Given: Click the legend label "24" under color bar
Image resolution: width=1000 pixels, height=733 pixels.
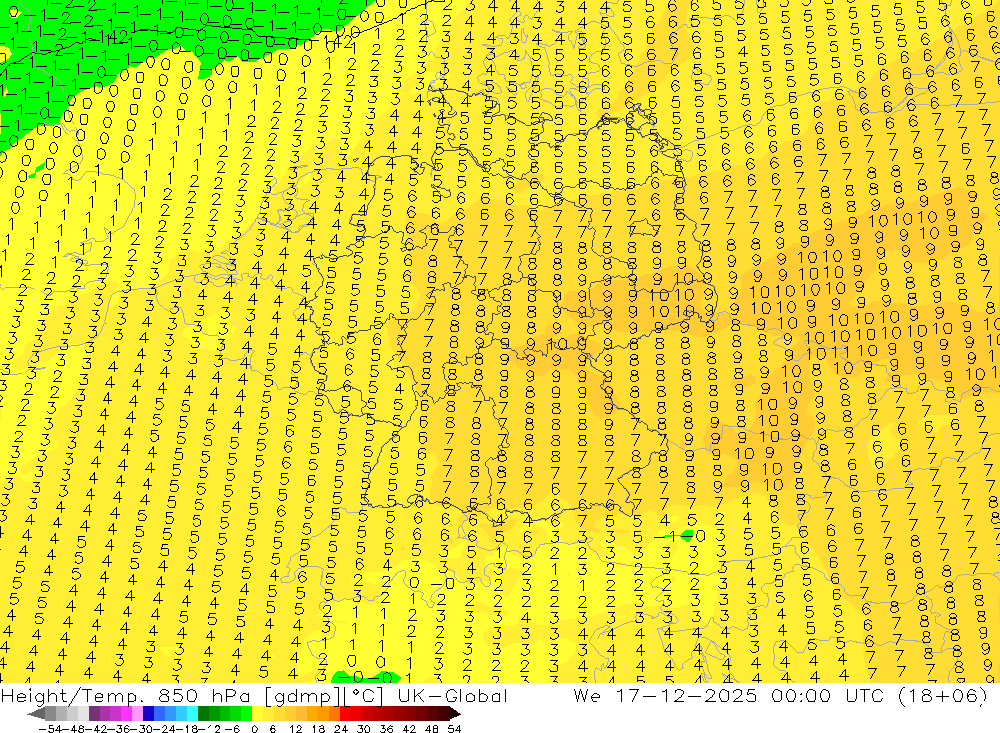Looking at the screenshot, I should point(341,729).
